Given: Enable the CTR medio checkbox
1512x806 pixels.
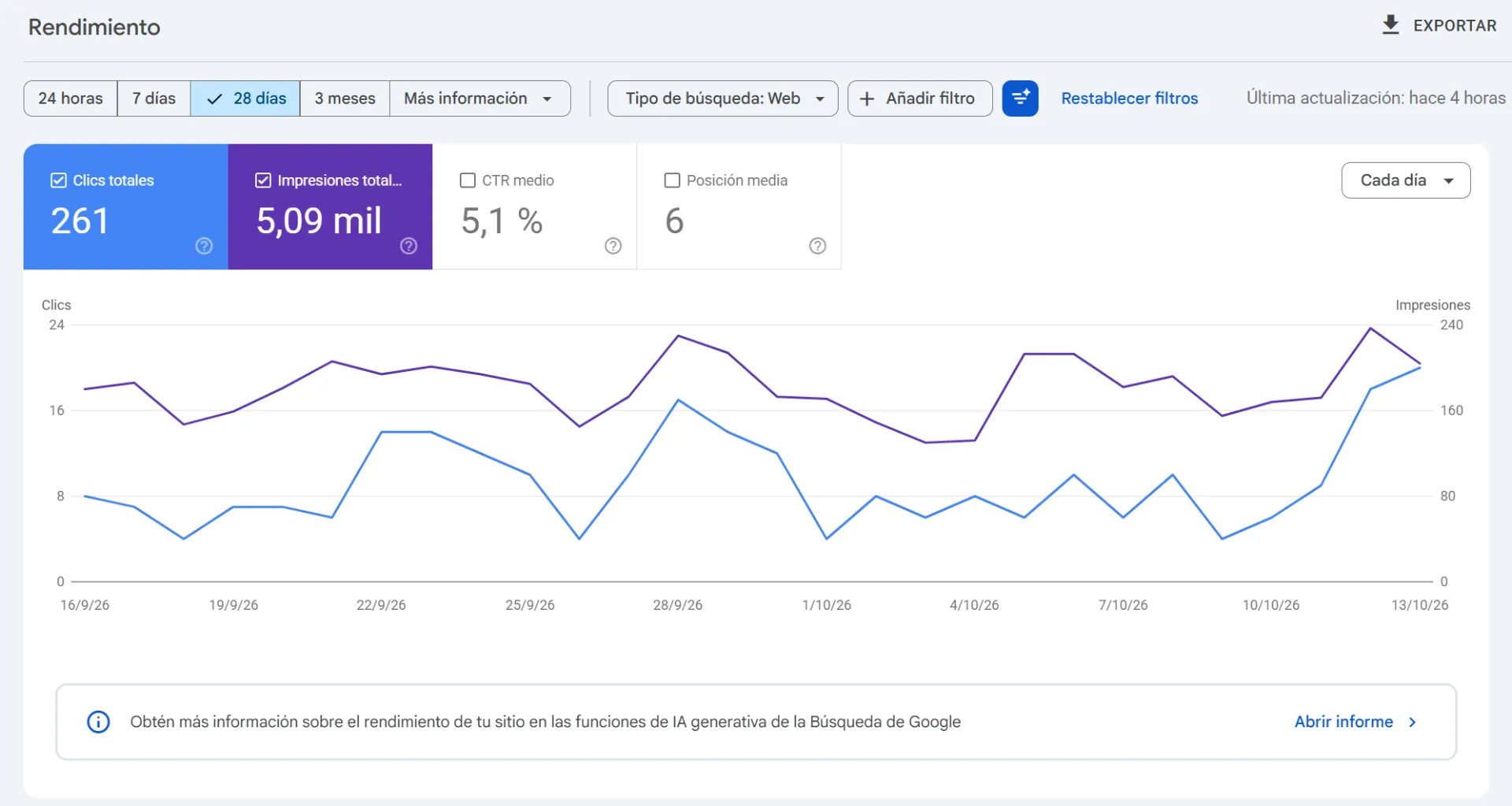Looking at the screenshot, I should click(468, 180).
